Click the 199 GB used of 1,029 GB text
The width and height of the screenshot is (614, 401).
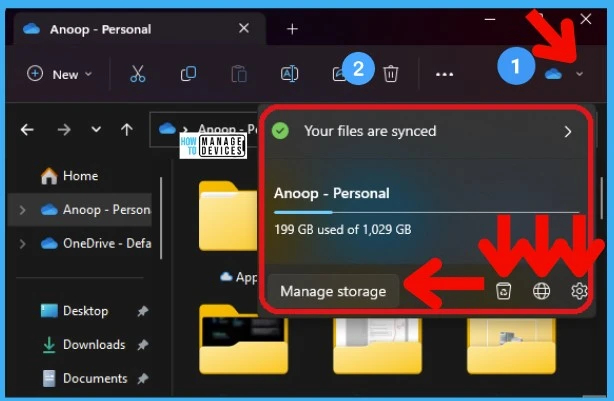[343, 229]
